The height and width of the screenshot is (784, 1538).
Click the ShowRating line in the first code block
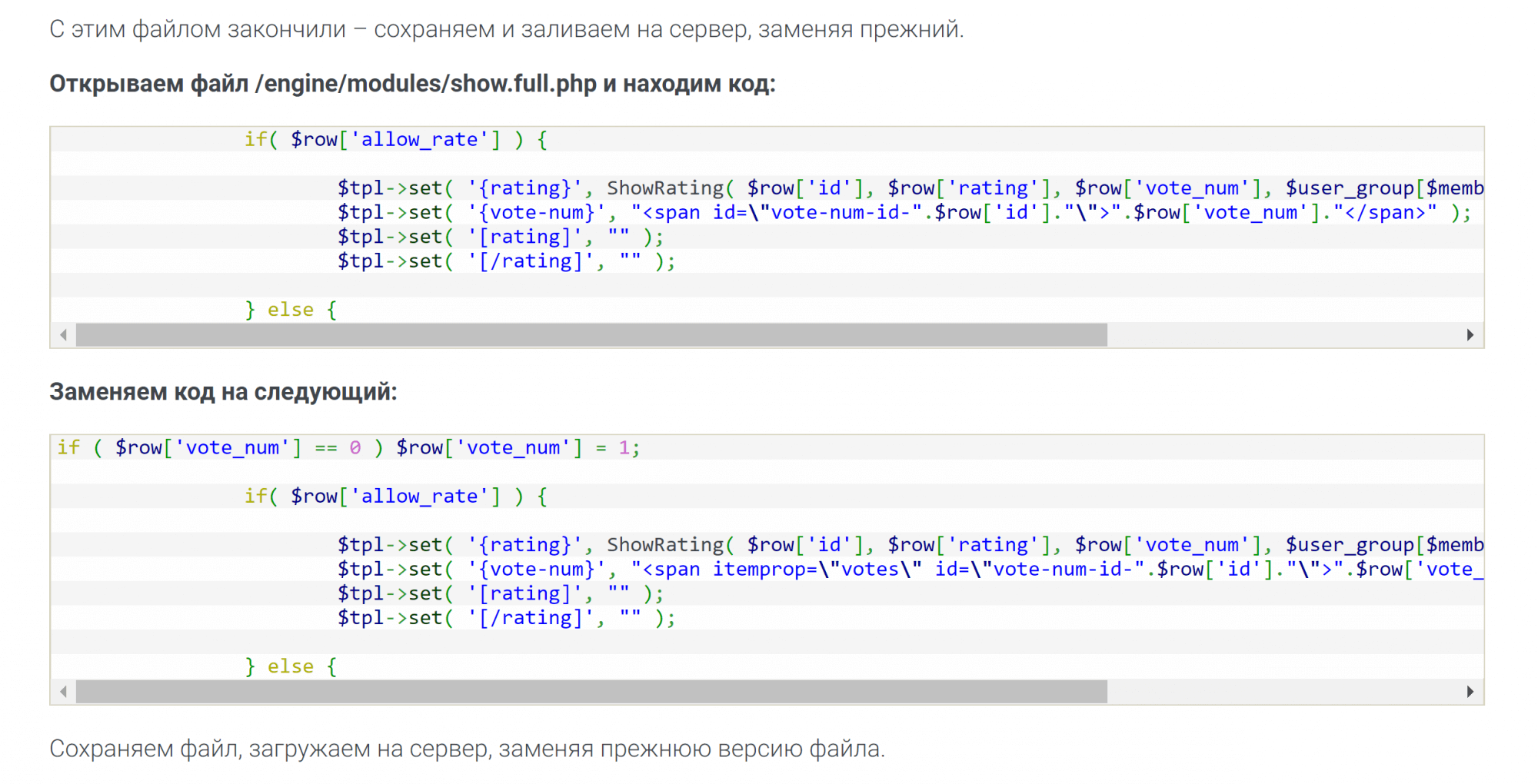click(x=907, y=188)
